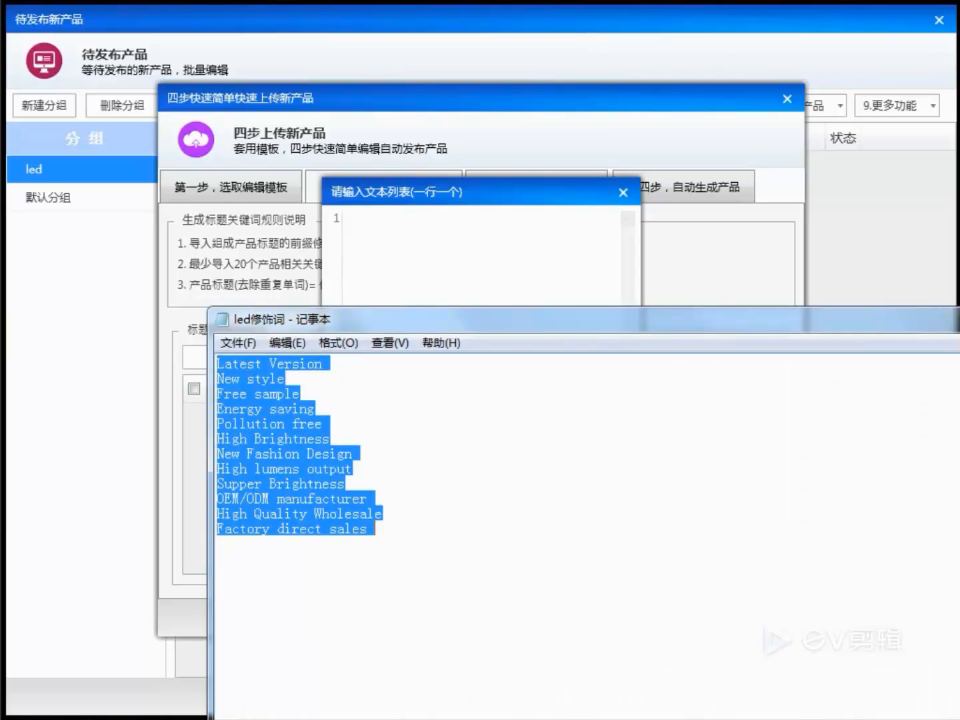The width and height of the screenshot is (960, 720).
Task: Toggle the checkbox in the wizard list
Action: tap(194, 389)
